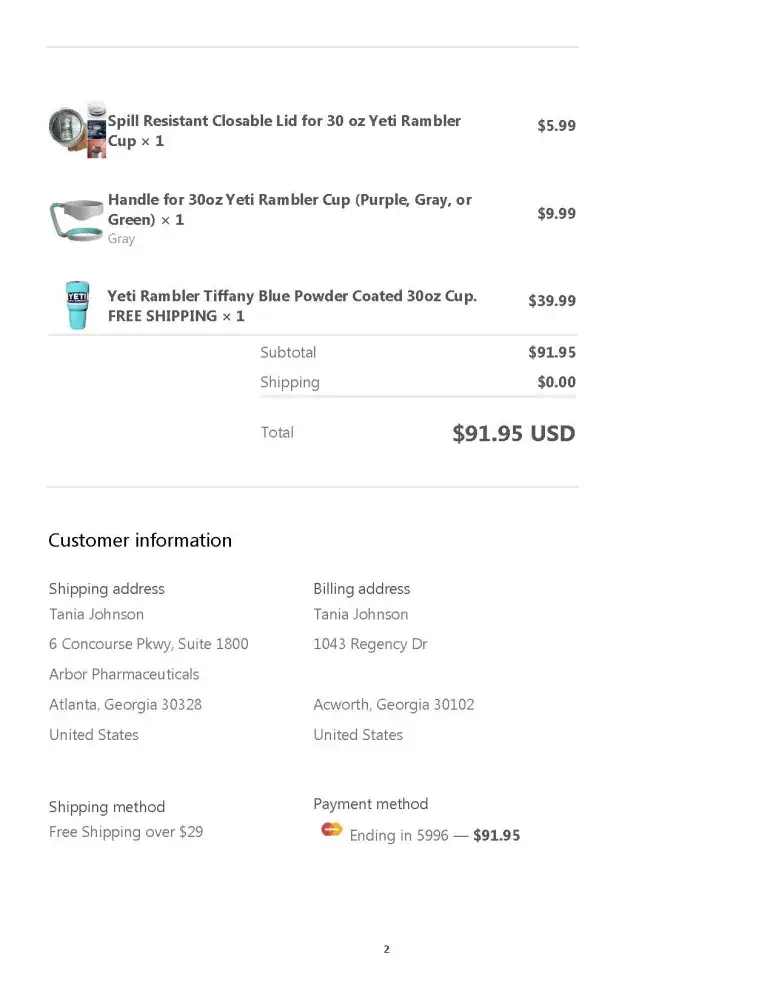Click Arbor Pharmaceuticals company name
This screenshot has width=773, height=1000.
[124, 675]
